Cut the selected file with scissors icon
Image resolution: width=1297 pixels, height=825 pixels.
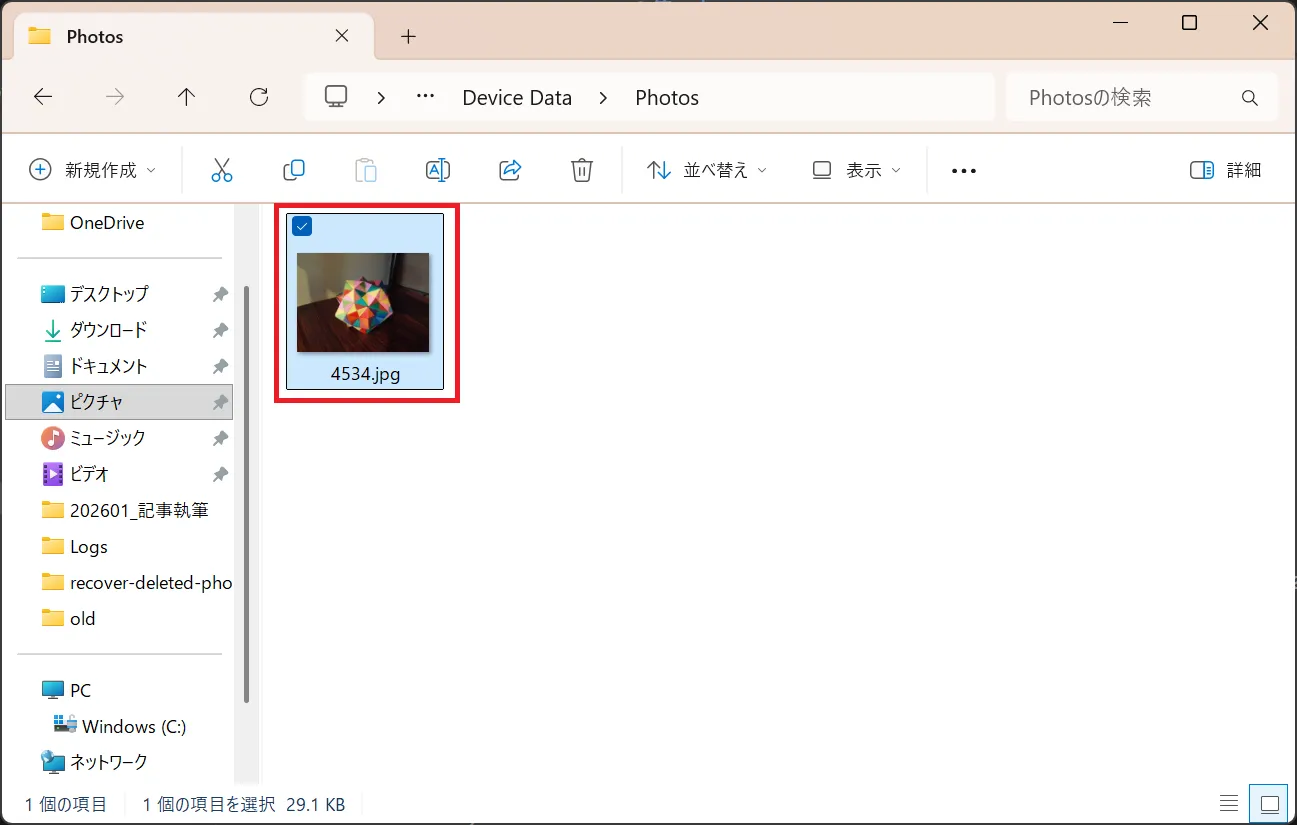[x=222, y=169]
